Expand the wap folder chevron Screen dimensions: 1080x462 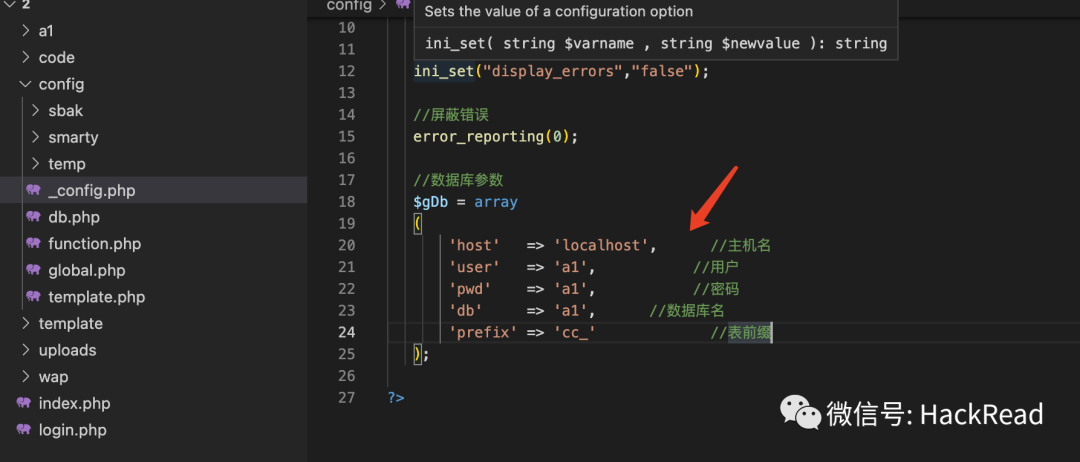25,377
